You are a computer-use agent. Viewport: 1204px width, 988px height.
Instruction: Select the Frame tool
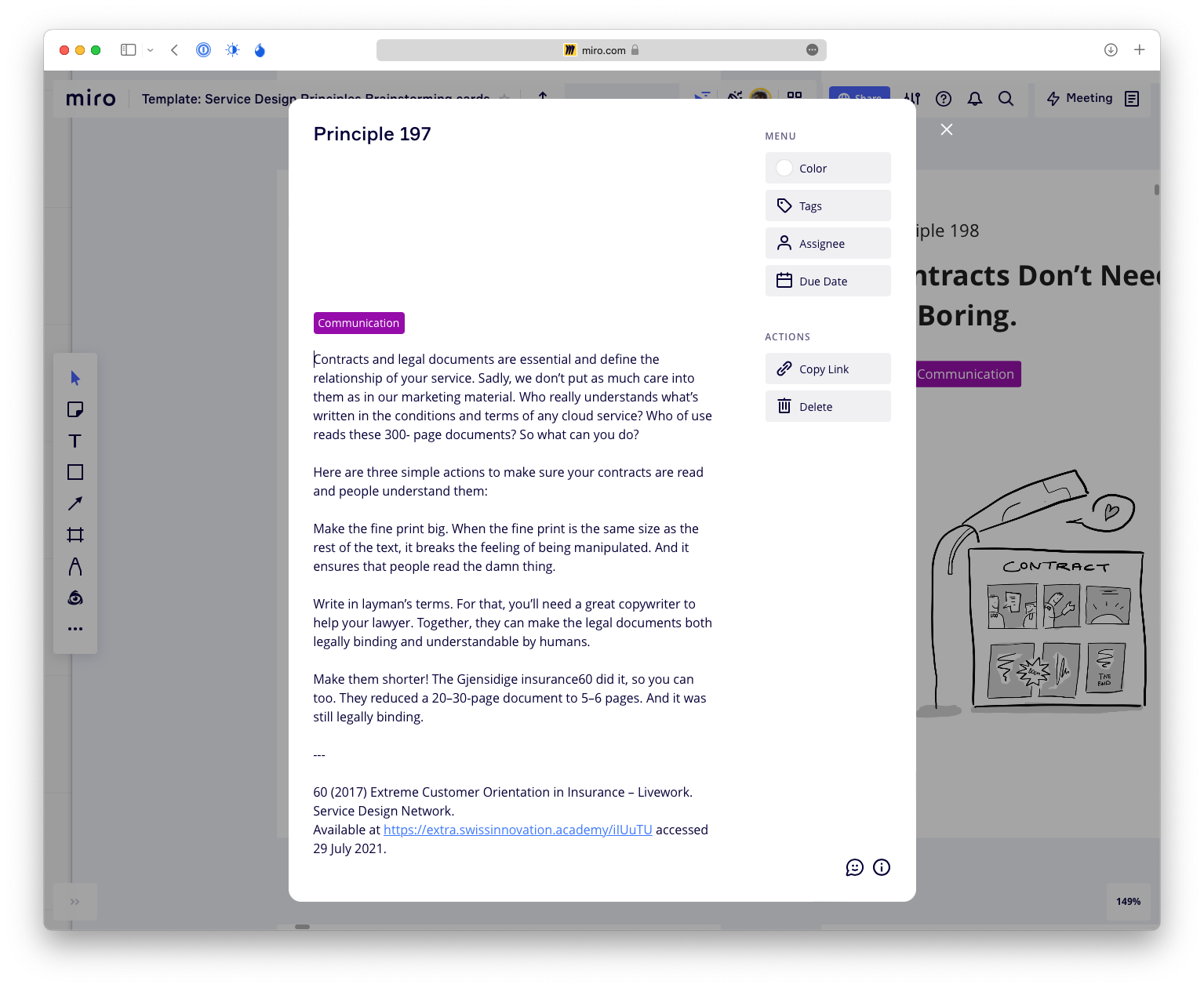[x=75, y=535]
